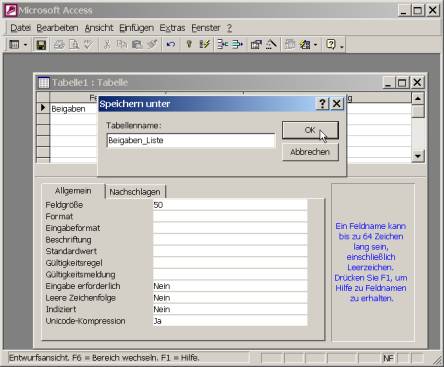Open the Extras menu
The width and height of the screenshot is (444, 367).
tap(172, 28)
